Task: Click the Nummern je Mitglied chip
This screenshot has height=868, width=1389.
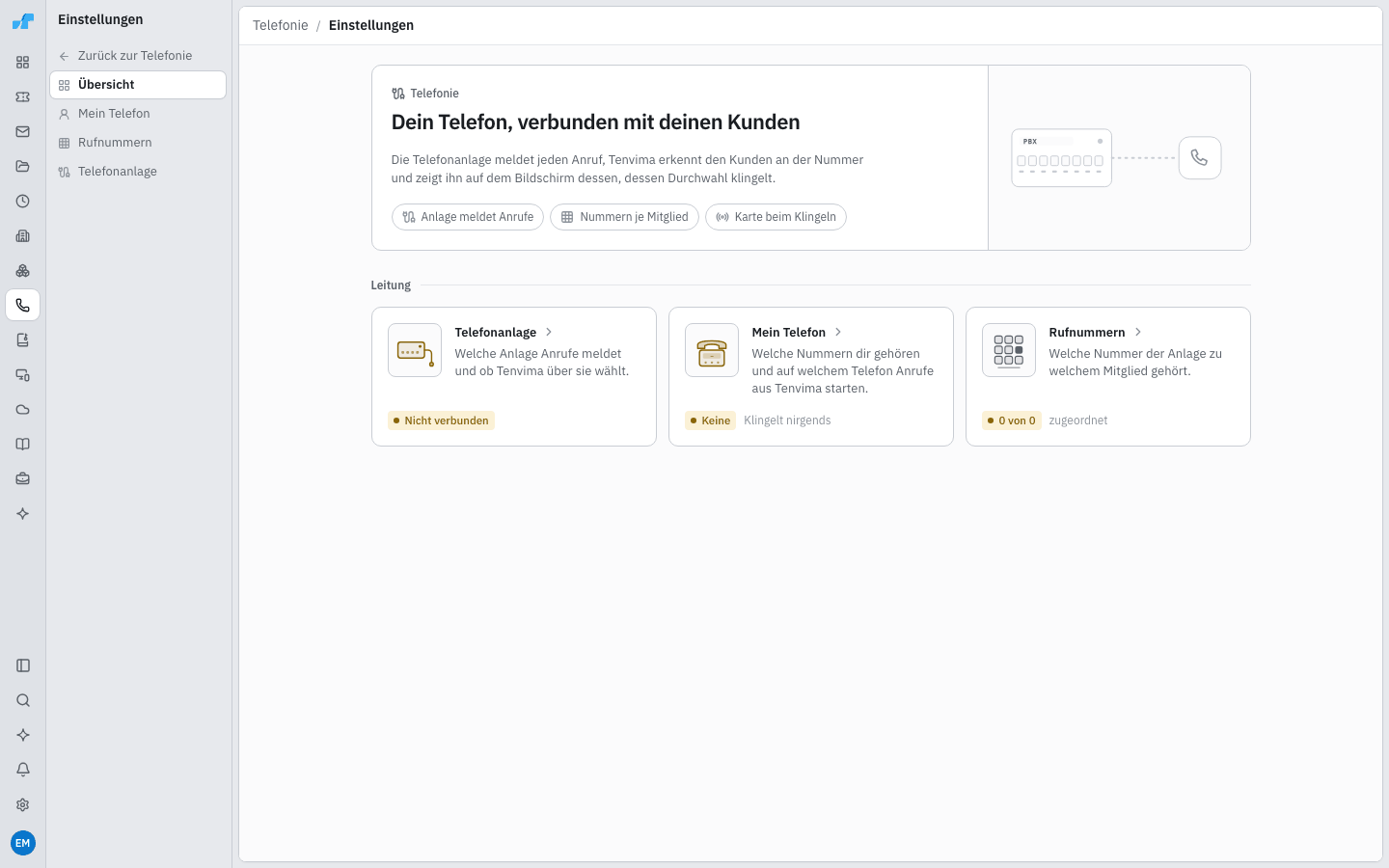Action: [x=624, y=217]
